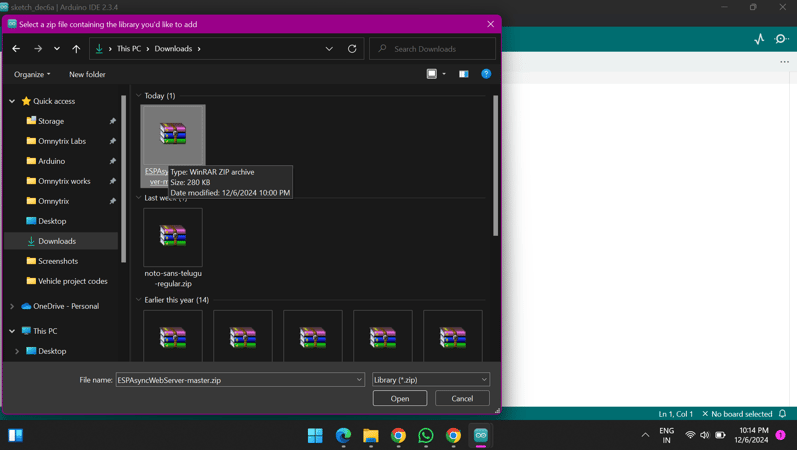Viewport: 797px width, 450px height.
Task: Click the File name input field
Action: [235, 380]
